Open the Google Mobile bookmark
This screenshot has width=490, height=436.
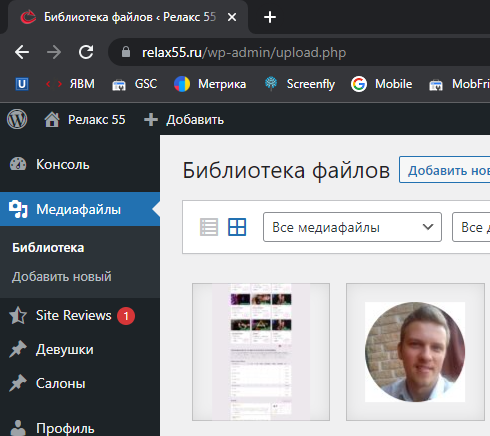382,84
